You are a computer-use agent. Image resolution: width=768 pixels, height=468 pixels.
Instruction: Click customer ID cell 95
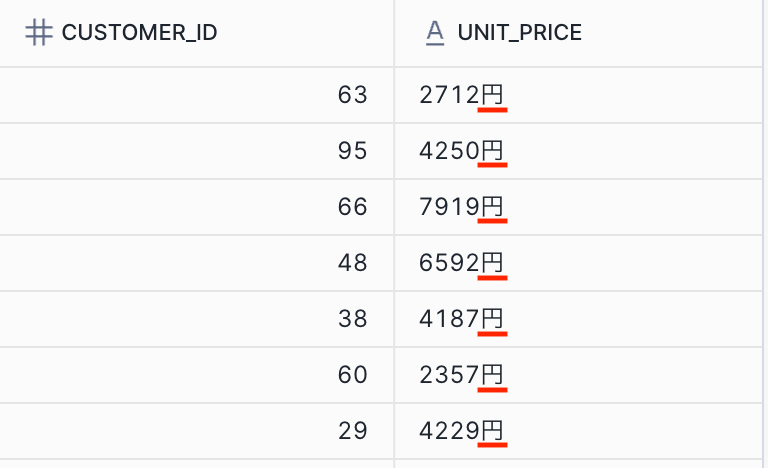[352, 151]
